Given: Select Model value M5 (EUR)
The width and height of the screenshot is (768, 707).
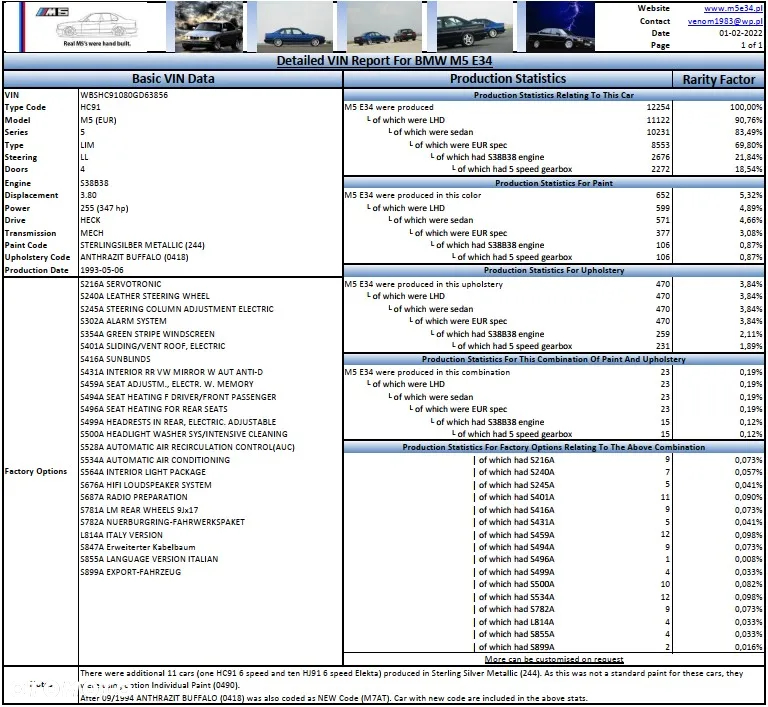Looking at the screenshot, I should 98,120.
